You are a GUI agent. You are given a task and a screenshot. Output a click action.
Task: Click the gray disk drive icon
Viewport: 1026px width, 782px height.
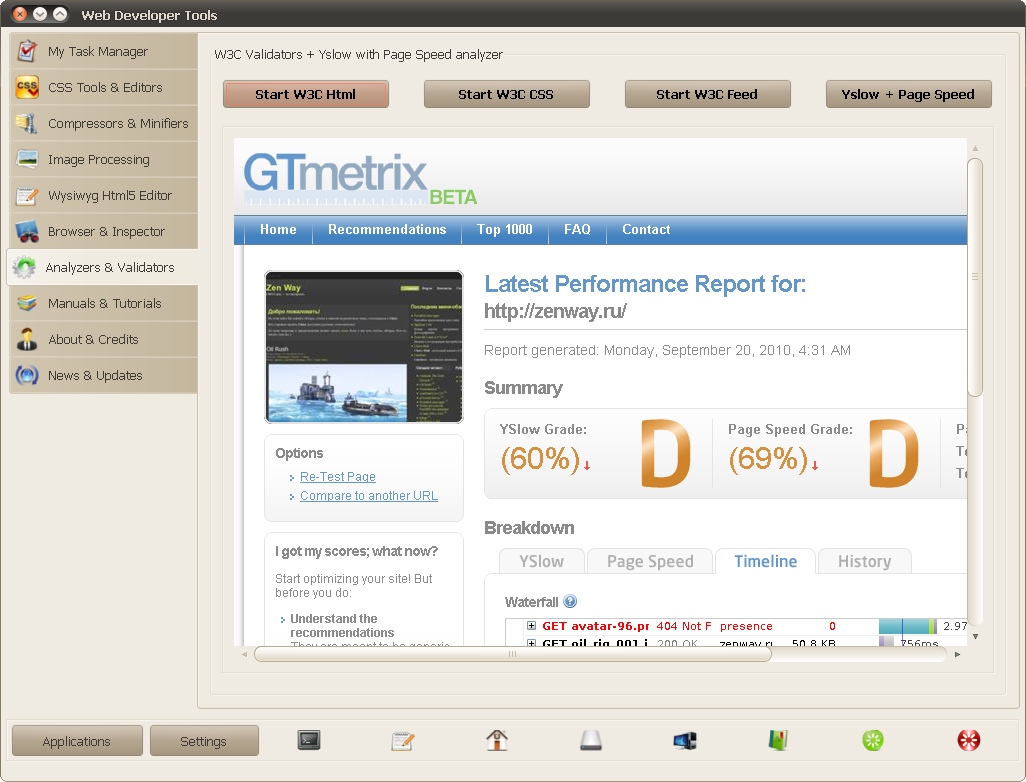[591, 740]
